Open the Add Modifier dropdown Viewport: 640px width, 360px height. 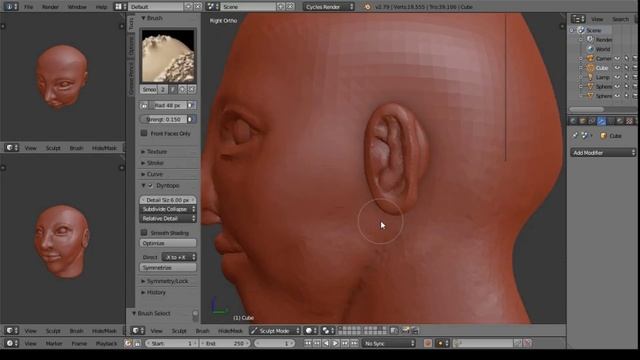point(603,153)
